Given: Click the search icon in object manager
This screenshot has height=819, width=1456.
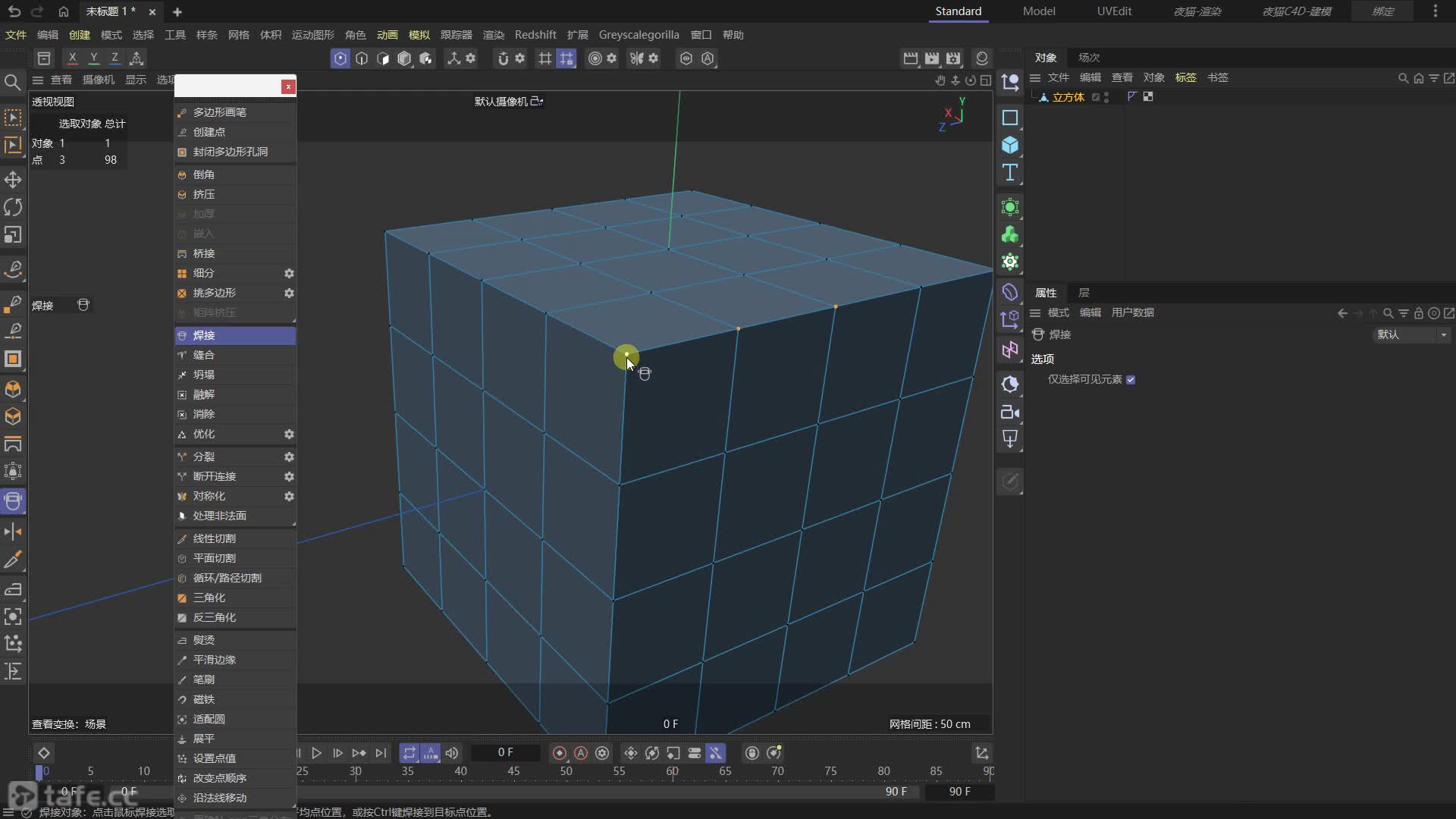Looking at the screenshot, I should (x=1403, y=78).
